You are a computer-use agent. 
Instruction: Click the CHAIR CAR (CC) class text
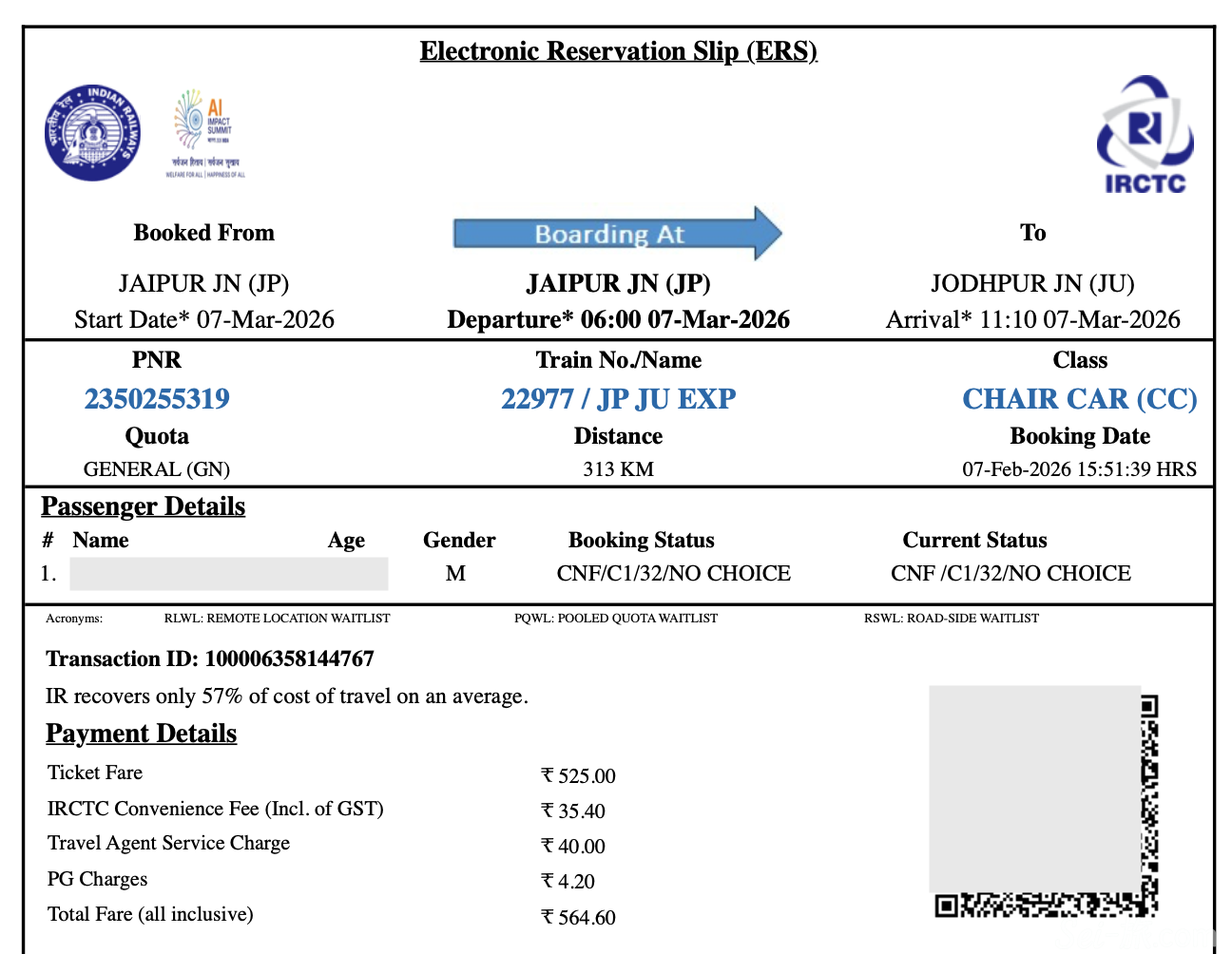coord(1079,399)
